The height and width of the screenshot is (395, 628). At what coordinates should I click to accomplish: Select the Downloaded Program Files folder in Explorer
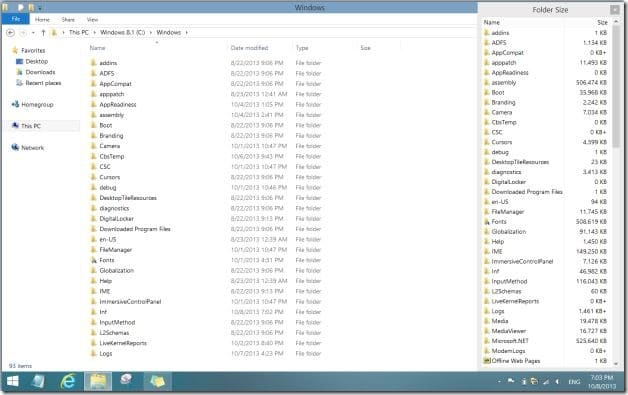point(135,229)
